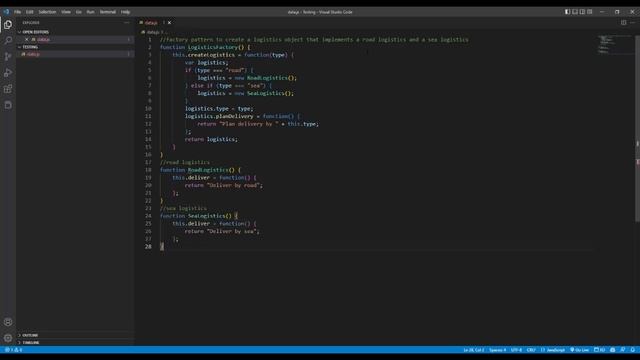Click the JavaScript language mode indicator
640x360 pixels.
click(553, 350)
